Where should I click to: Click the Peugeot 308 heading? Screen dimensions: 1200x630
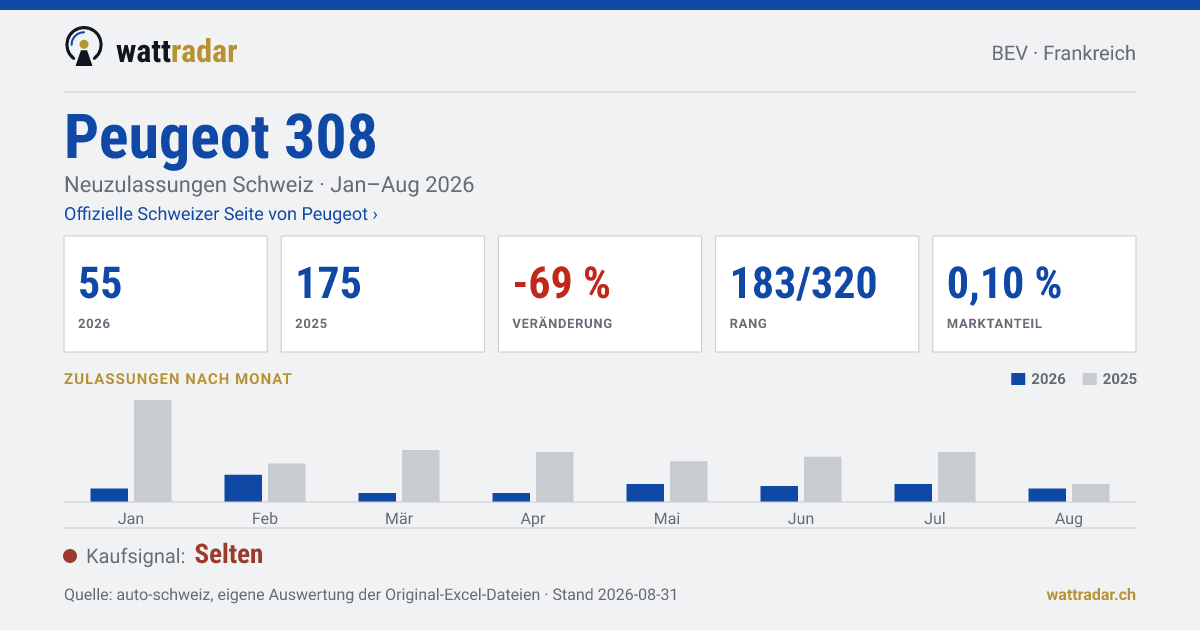pyautogui.click(x=221, y=137)
